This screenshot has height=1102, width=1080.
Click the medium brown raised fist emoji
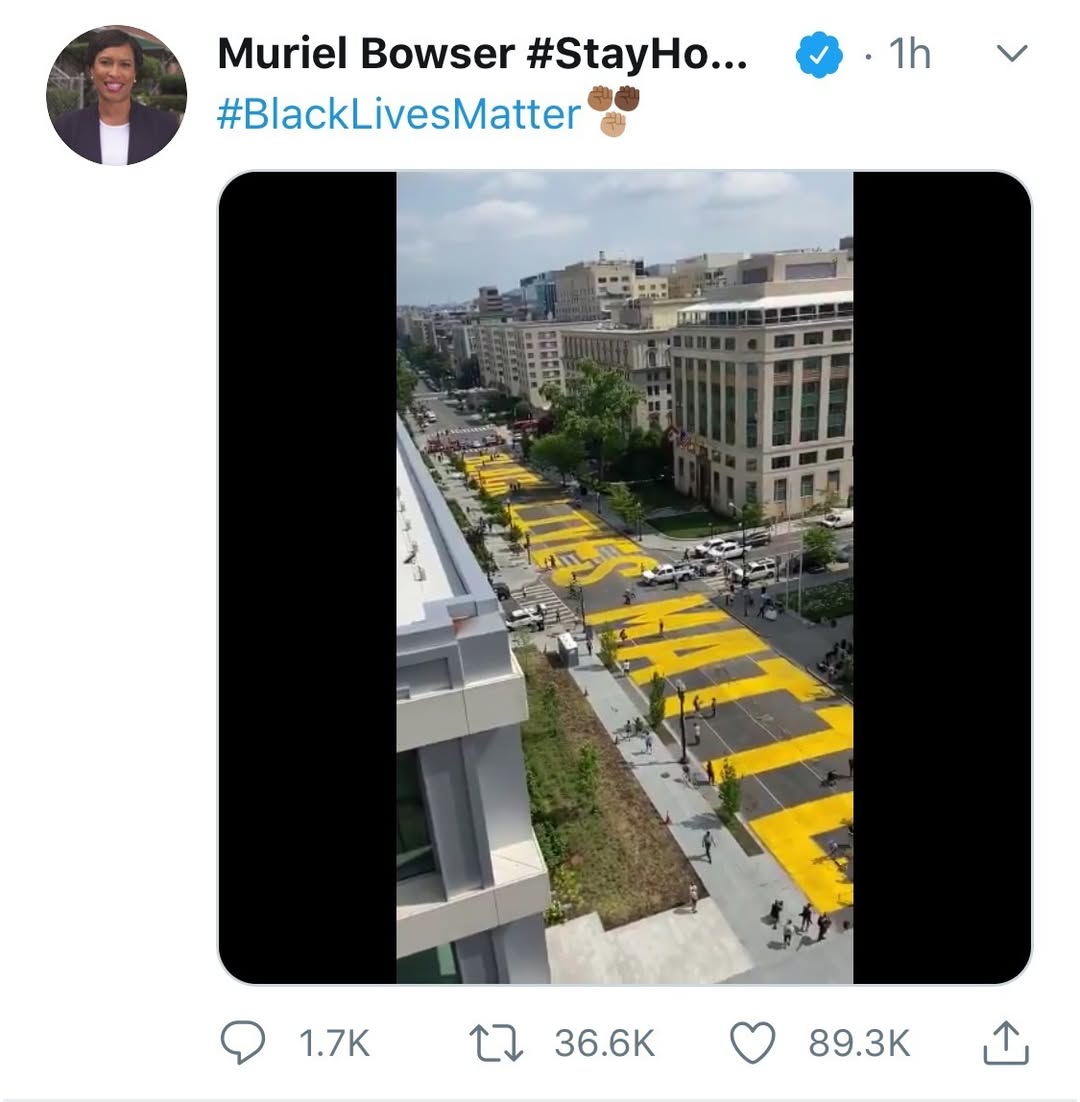point(600,98)
